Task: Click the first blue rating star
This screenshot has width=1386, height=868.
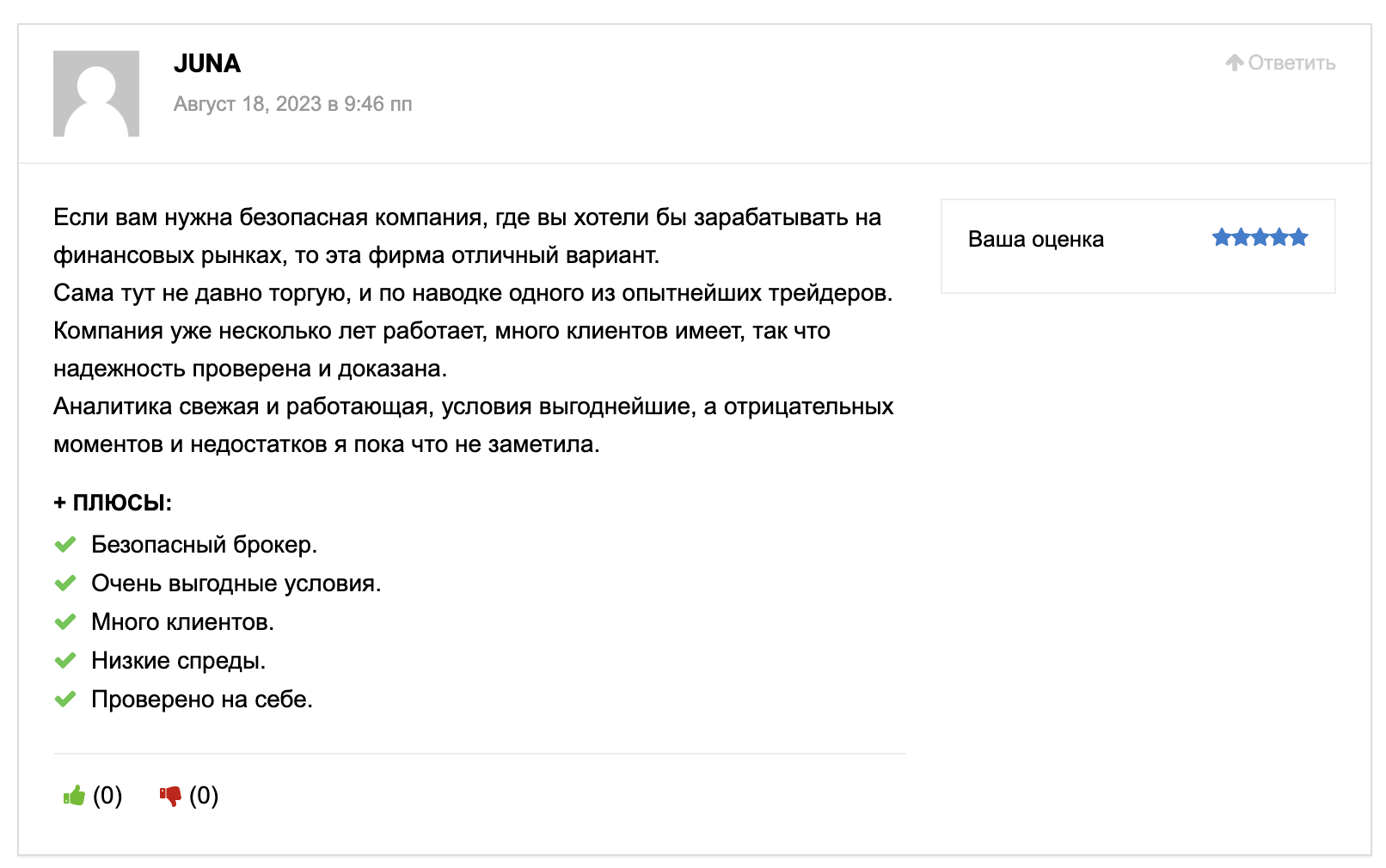Action: [1222, 237]
